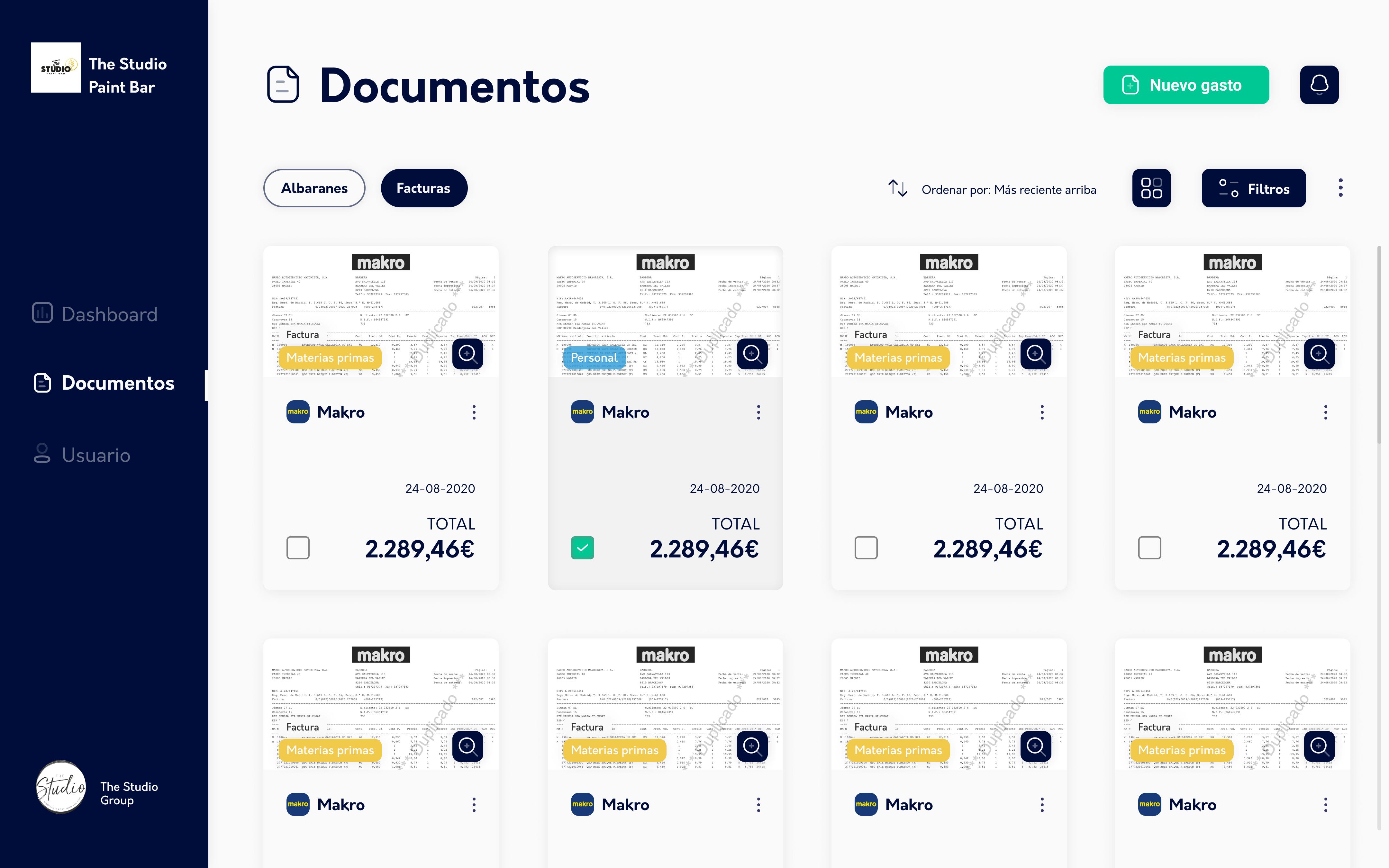
Task: Open The Studio Group avatar
Action: (x=61, y=787)
